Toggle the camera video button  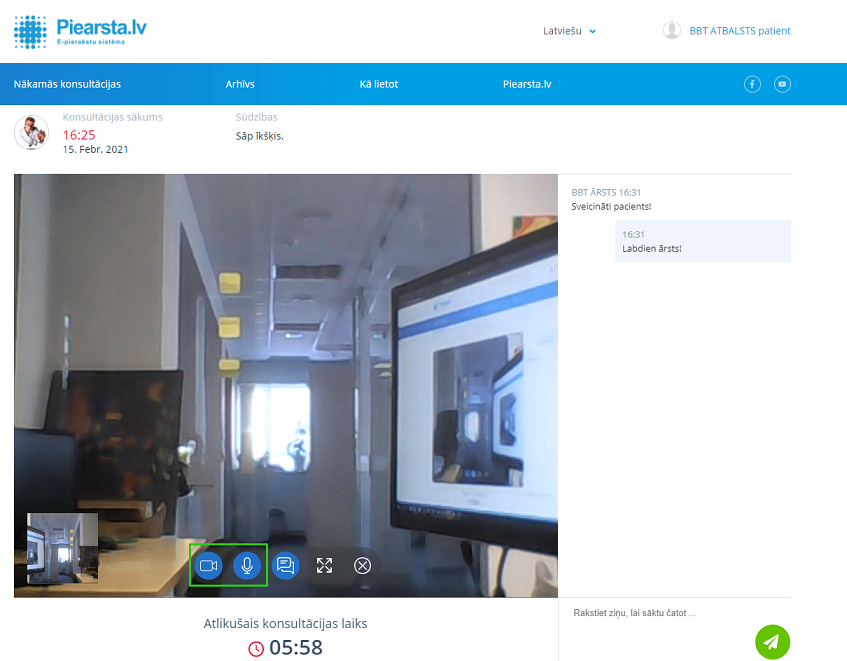pyautogui.click(x=209, y=566)
